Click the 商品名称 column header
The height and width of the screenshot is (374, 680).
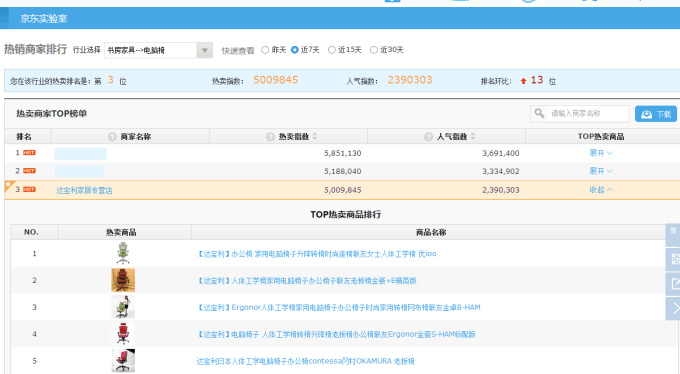(x=431, y=233)
